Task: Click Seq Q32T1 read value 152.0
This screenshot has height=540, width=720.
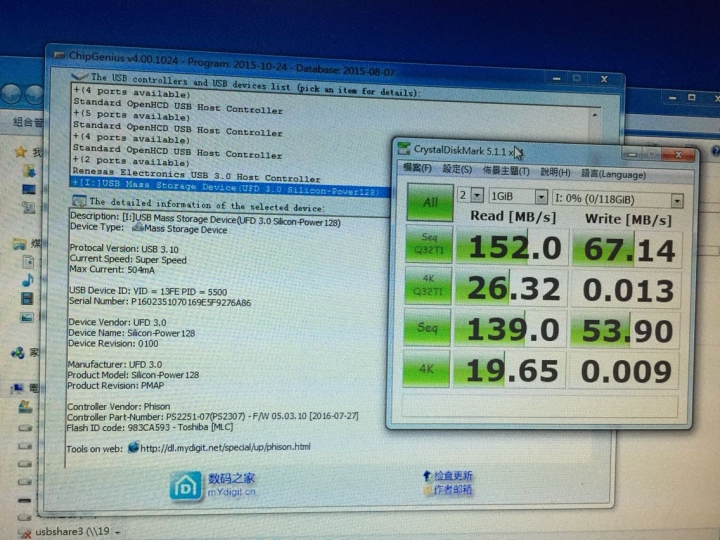Action: pyautogui.click(x=510, y=247)
